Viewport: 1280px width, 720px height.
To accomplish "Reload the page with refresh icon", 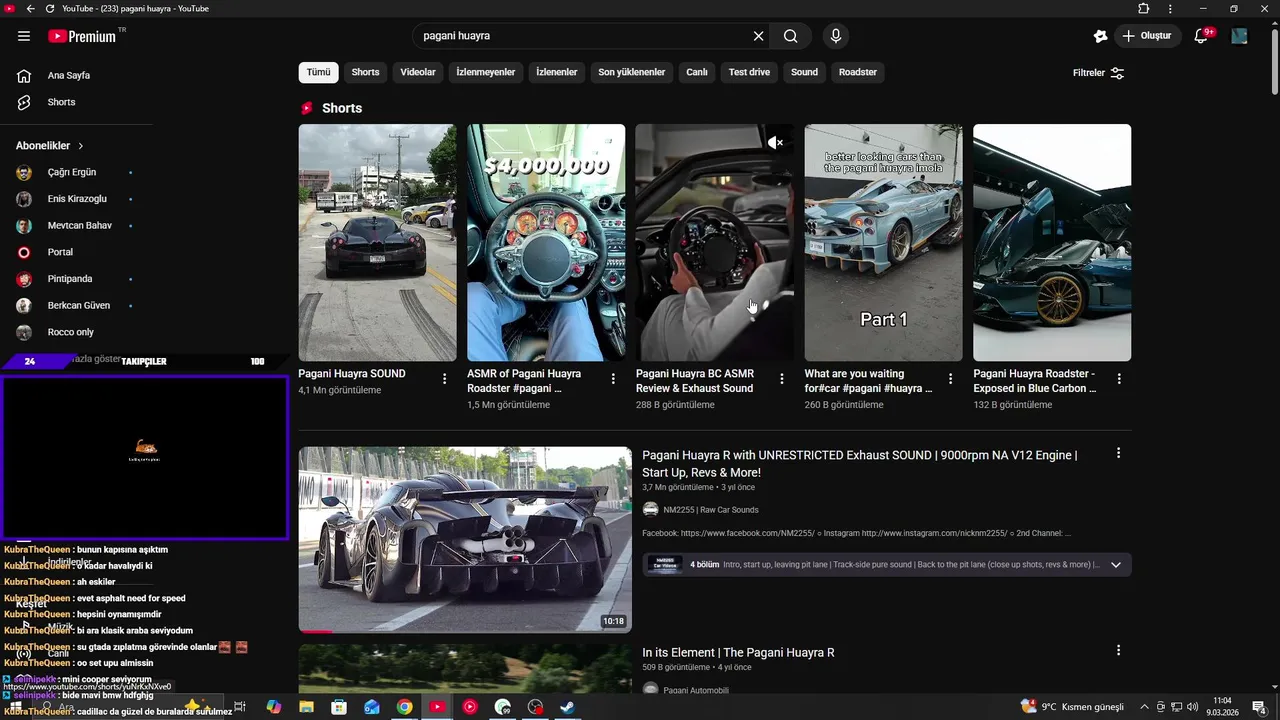I will [x=49, y=8].
